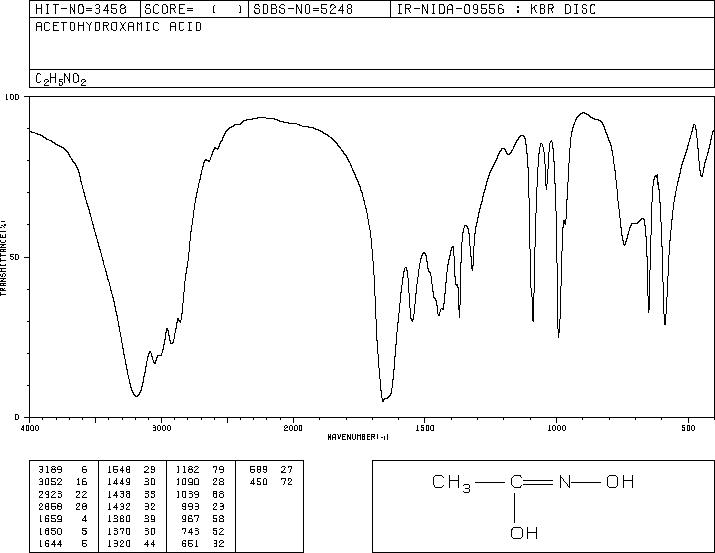Select the 2923 22 peak table row
The width and height of the screenshot is (715, 553).
coord(63,494)
